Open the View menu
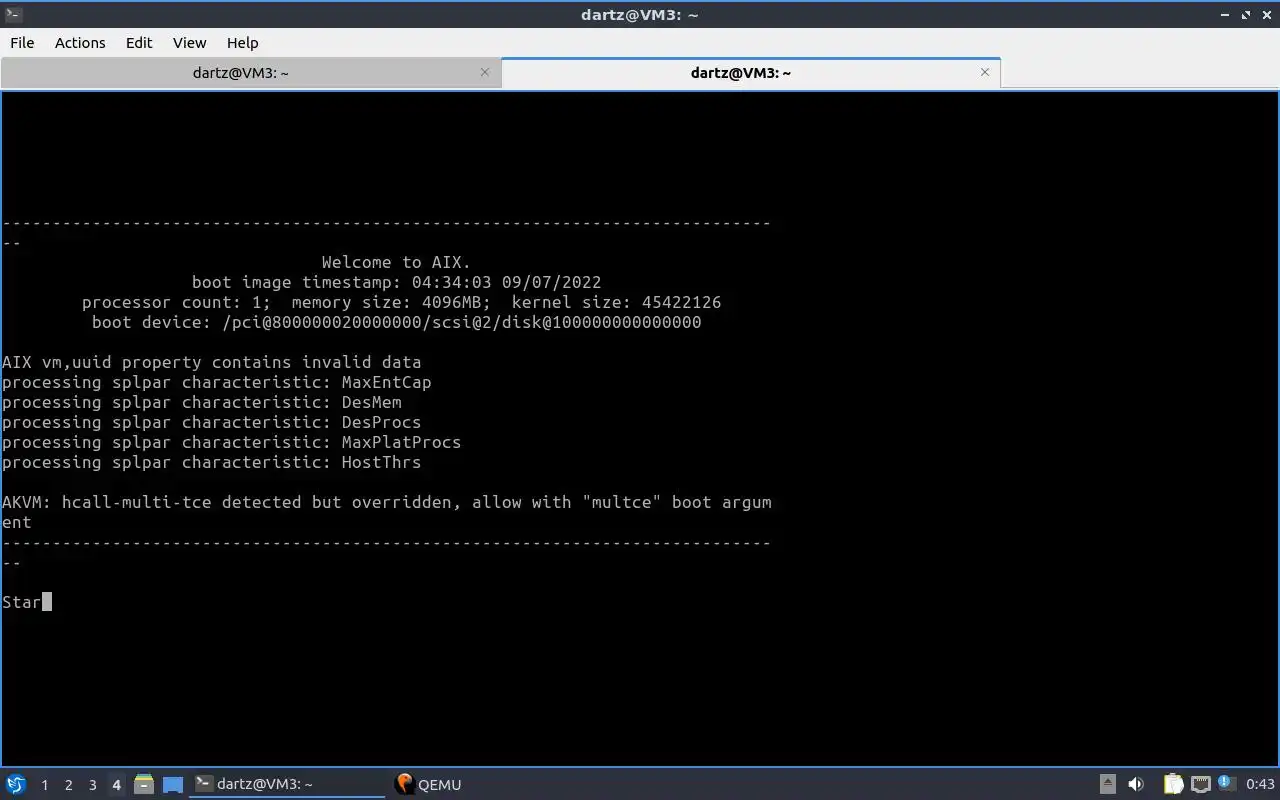 (x=189, y=43)
